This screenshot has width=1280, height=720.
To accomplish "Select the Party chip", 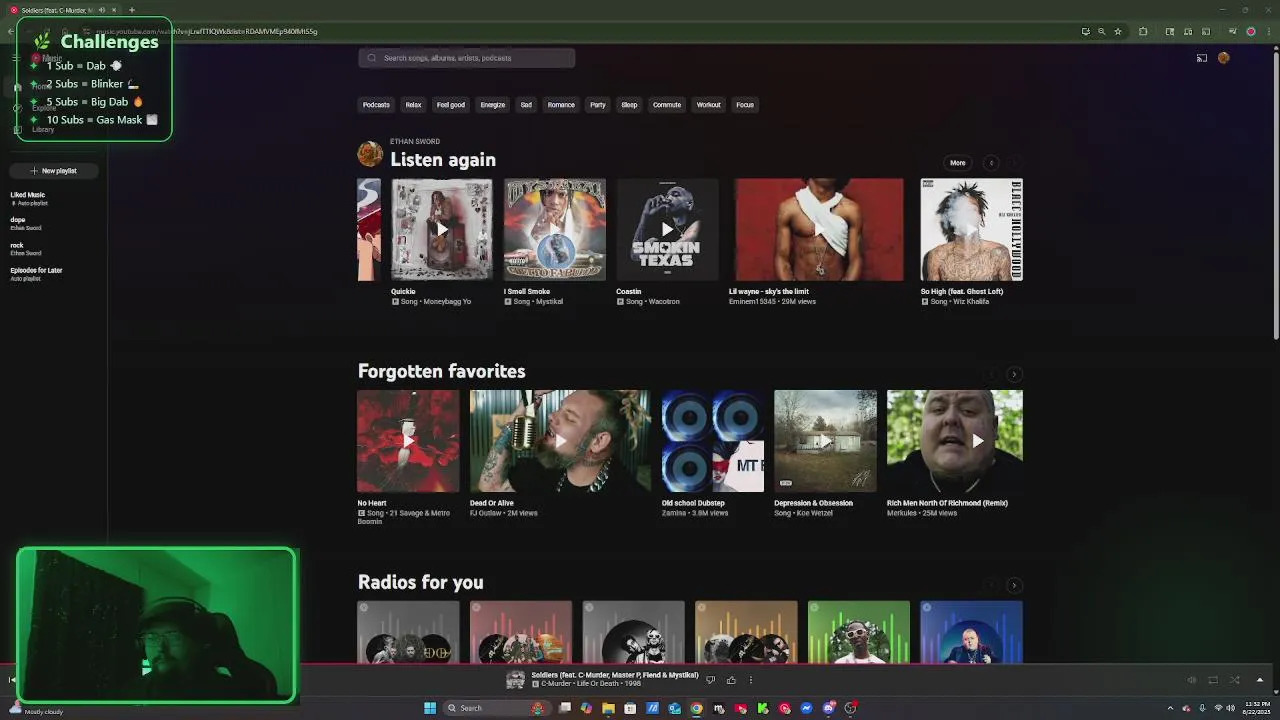I will click(x=598, y=105).
